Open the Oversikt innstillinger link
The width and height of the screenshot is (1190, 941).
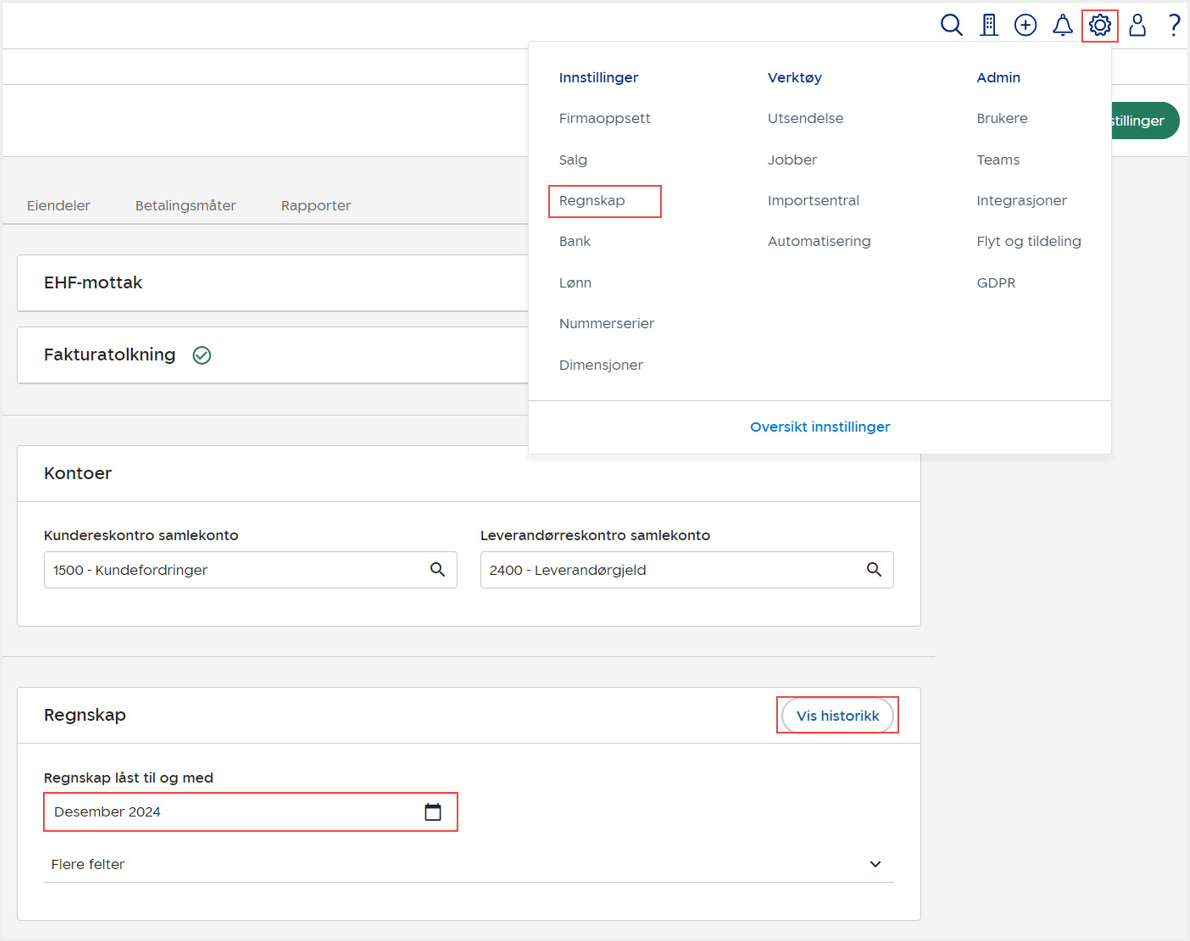click(x=819, y=427)
